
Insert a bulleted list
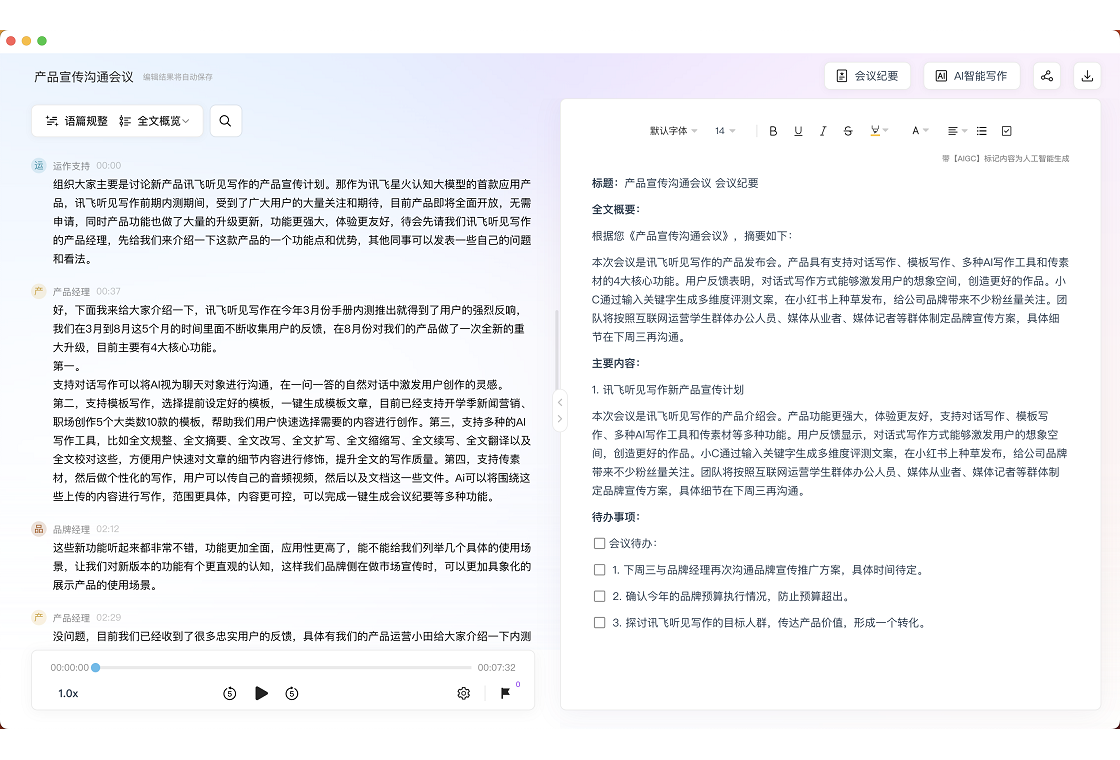coord(982,131)
